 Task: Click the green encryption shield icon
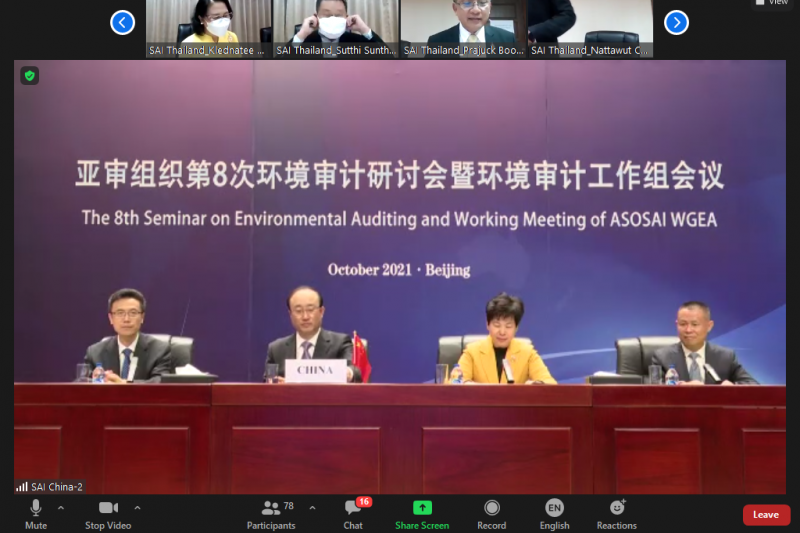coord(30,76)
